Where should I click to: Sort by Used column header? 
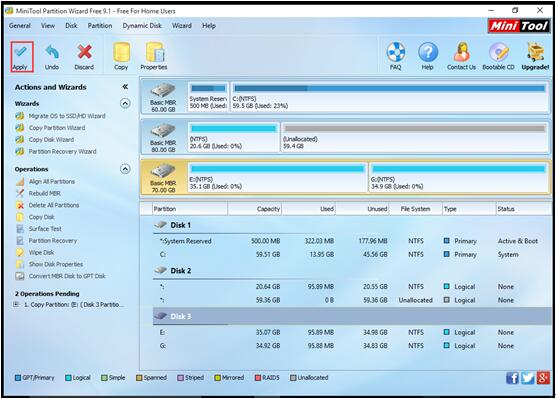(309, 209)
